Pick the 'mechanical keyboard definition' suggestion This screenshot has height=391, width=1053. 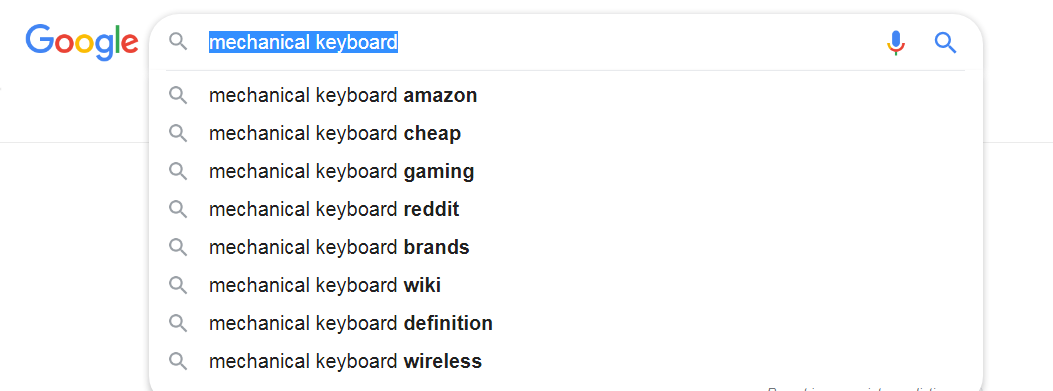pyautogui.click(x=565, y=323)
